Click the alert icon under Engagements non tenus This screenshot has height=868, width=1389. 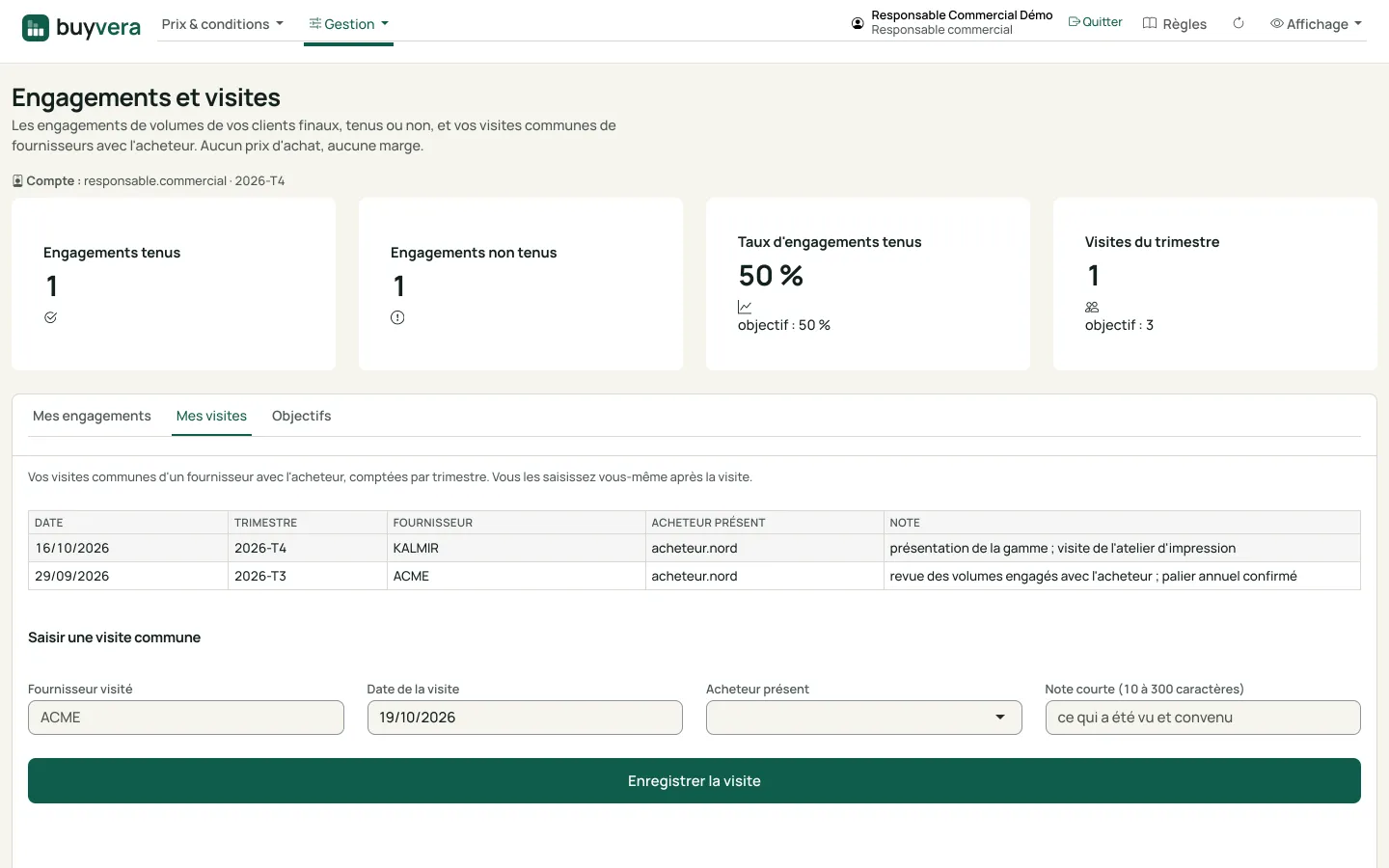(x=397, y=317)
